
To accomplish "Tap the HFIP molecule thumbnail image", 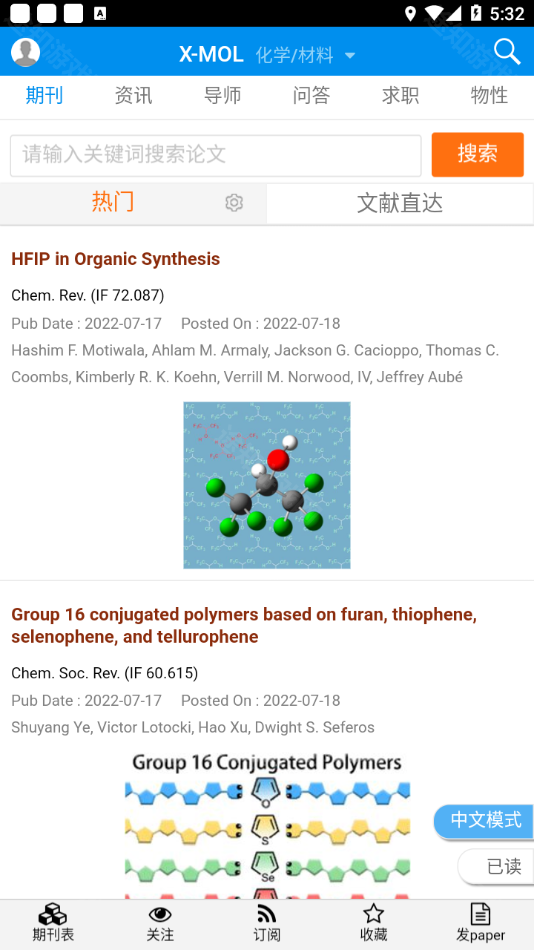I will coord(267,485).
